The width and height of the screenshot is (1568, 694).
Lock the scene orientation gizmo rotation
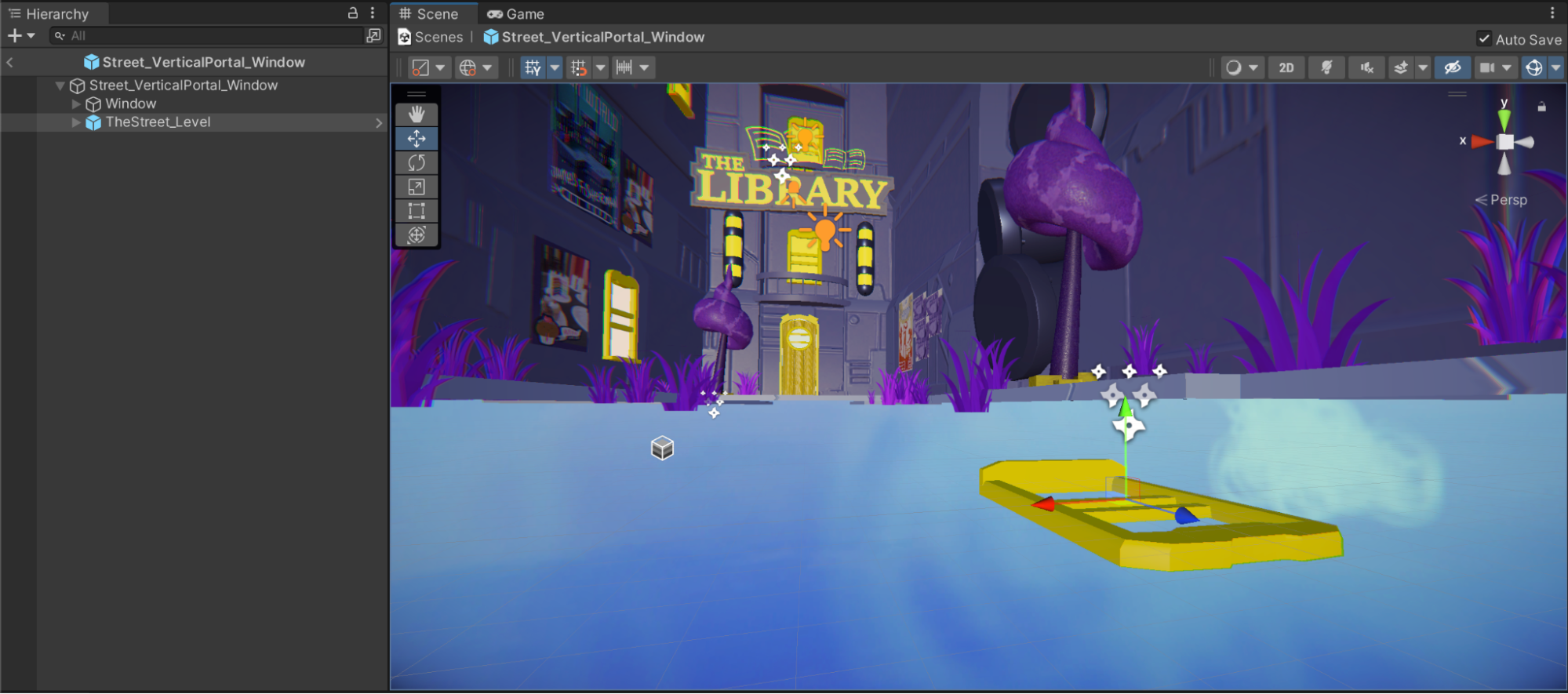1541,107
